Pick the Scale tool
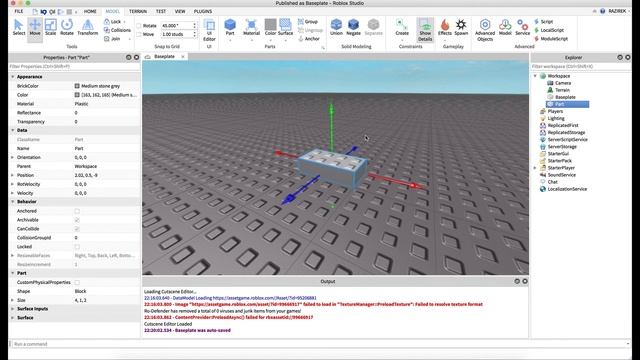The height and width of the screenshot is (360, 640). [51, 27]
